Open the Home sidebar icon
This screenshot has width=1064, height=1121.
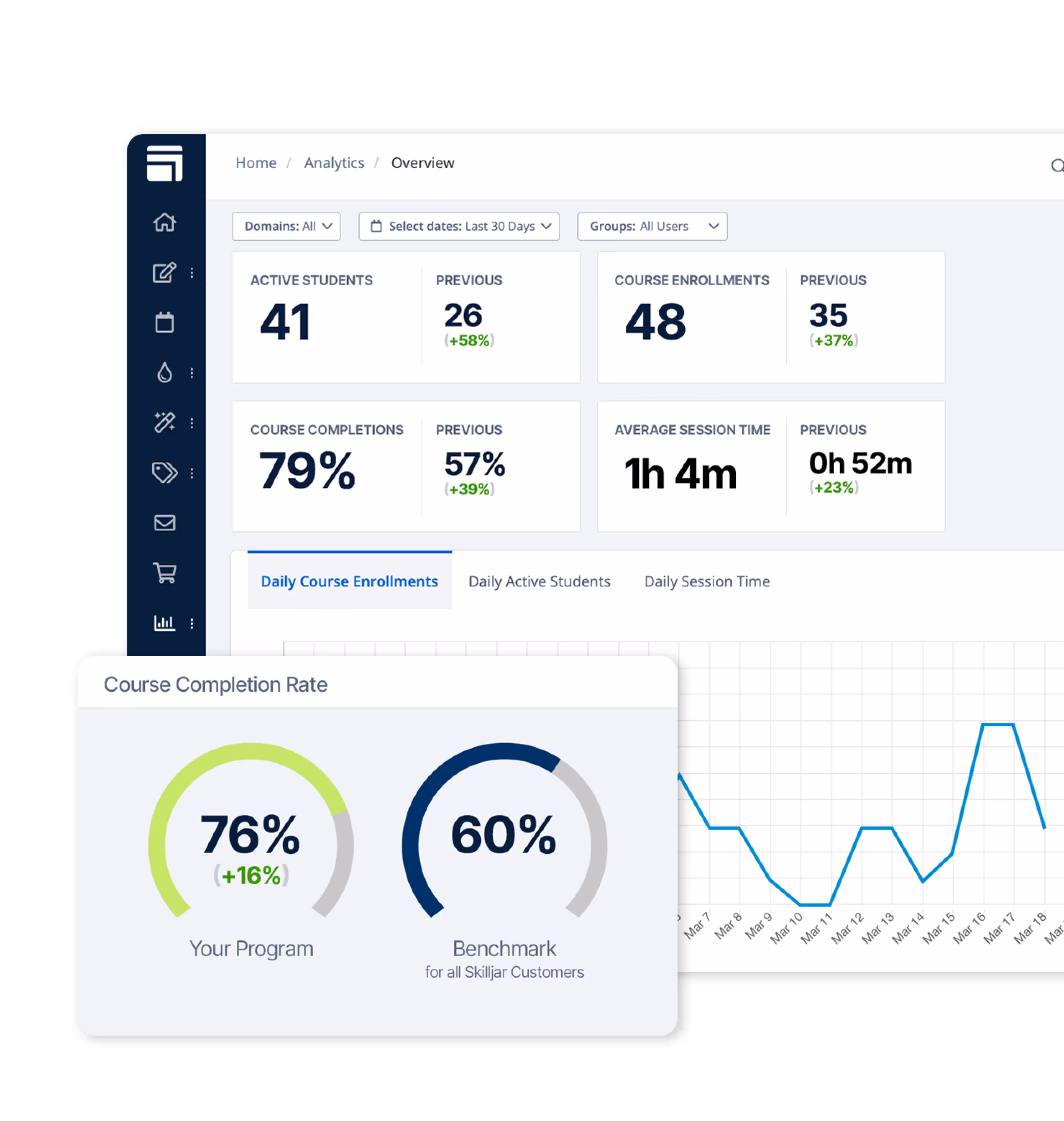point(164,223)
